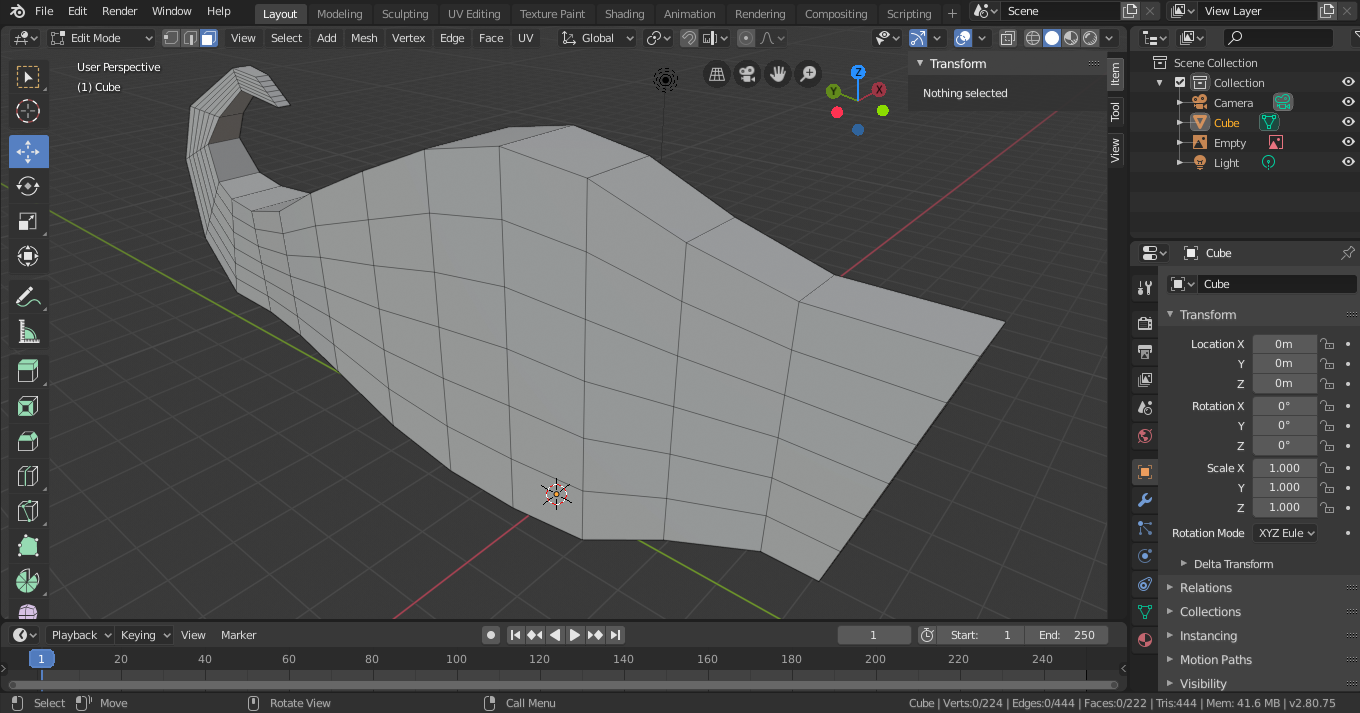Image resolution: width=1360 pixels, height=713 pixels.
Task: Open the Rotation Mode XYZ Euler dropdown
Action: coord(1285,533)
